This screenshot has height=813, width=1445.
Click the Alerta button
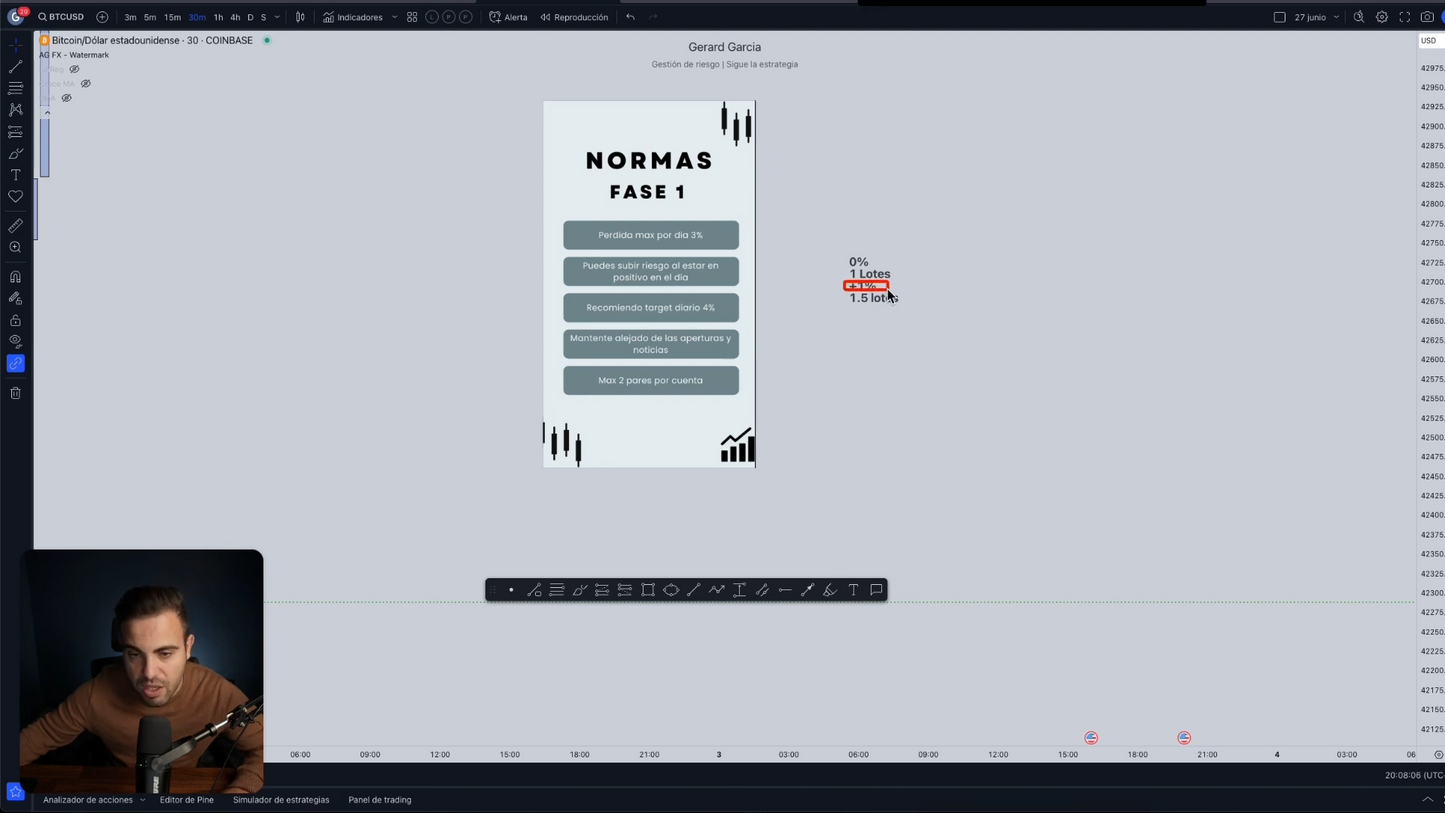508,17
